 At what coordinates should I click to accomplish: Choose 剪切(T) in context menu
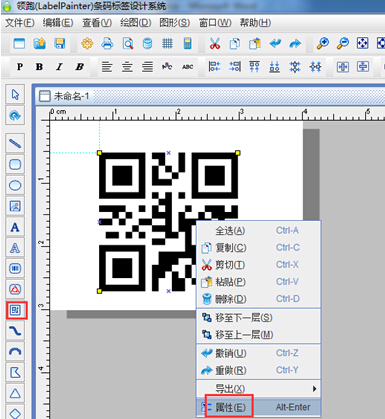(258, 265)
